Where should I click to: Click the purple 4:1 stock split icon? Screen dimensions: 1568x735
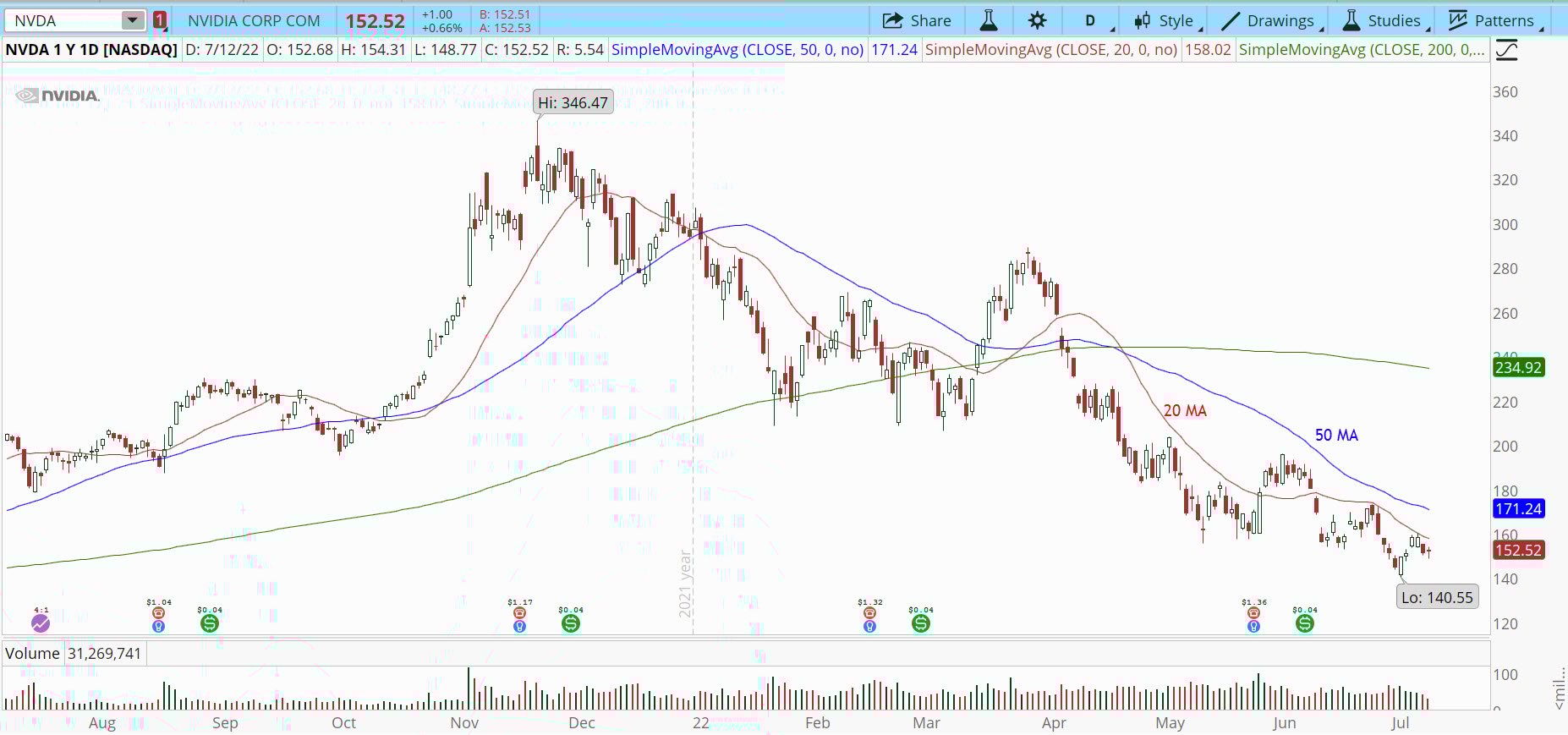tap(41, 624)
